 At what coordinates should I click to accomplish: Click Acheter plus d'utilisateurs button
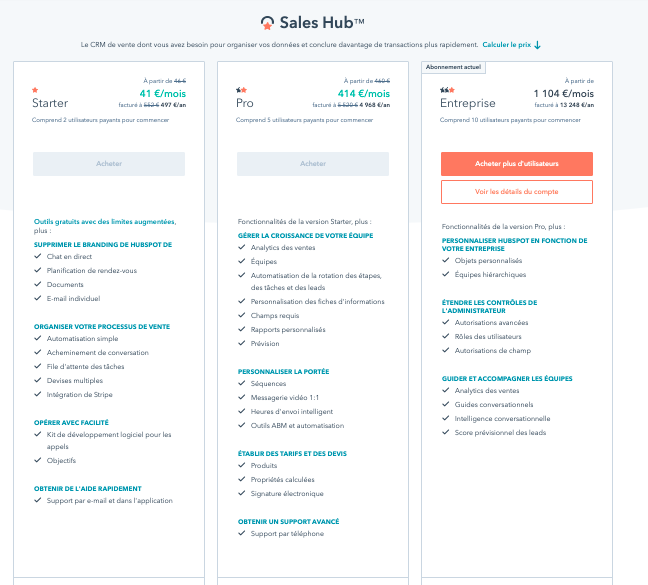tap(517, 164)
